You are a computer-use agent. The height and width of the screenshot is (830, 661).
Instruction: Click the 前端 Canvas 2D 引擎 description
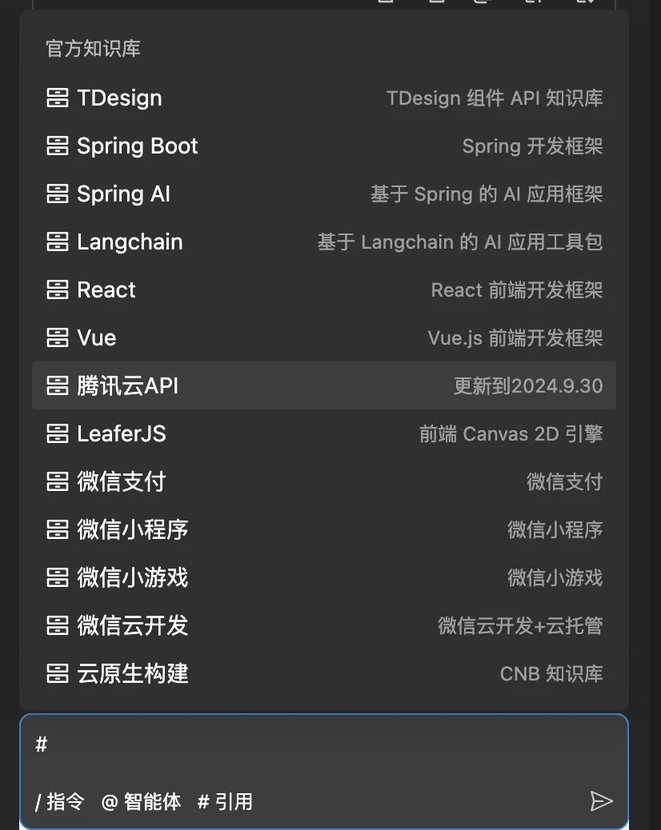click(x=511, y=434)
